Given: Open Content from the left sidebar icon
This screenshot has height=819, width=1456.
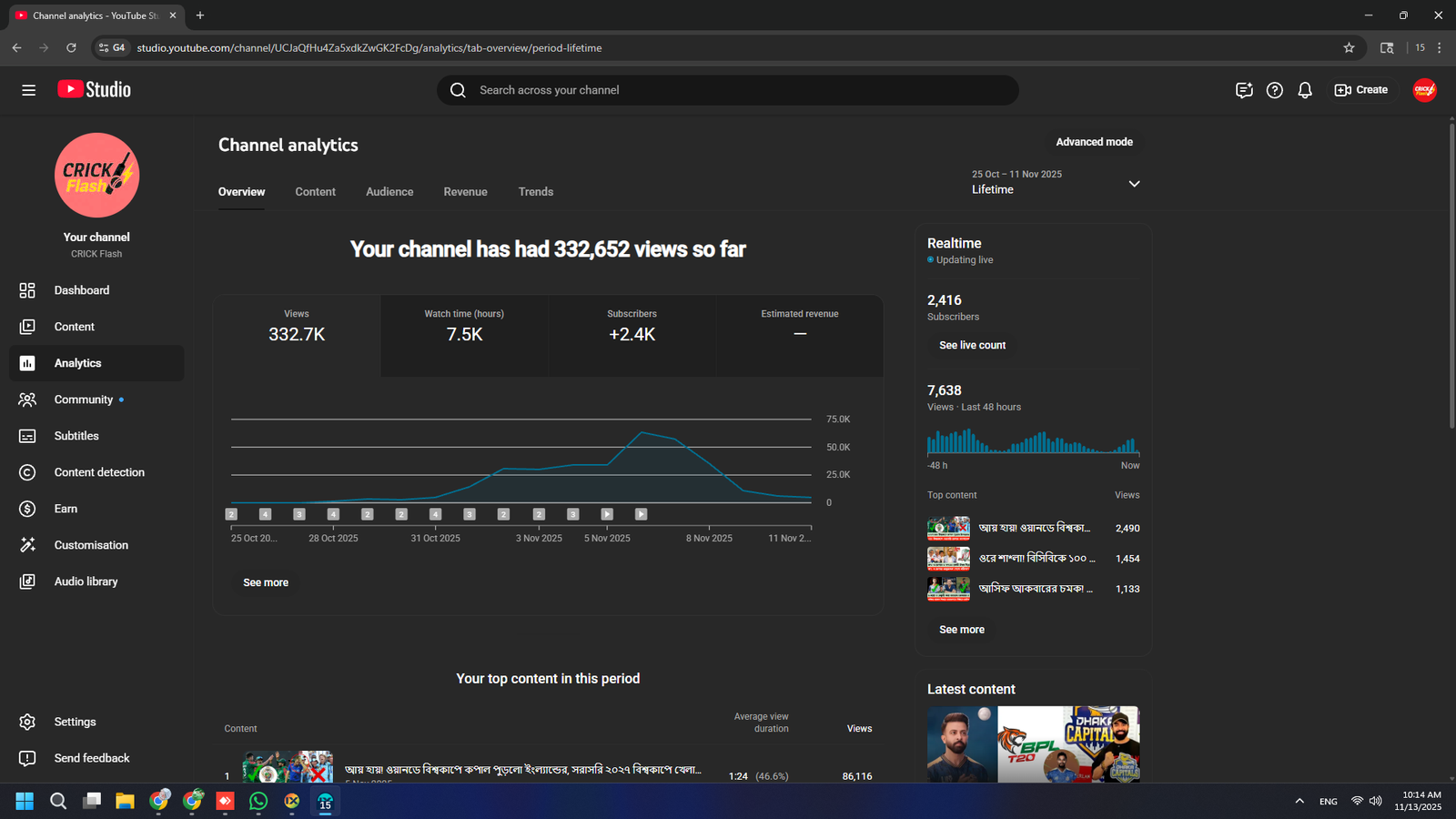Looking at the screenshot, I should tap(27, 327).
